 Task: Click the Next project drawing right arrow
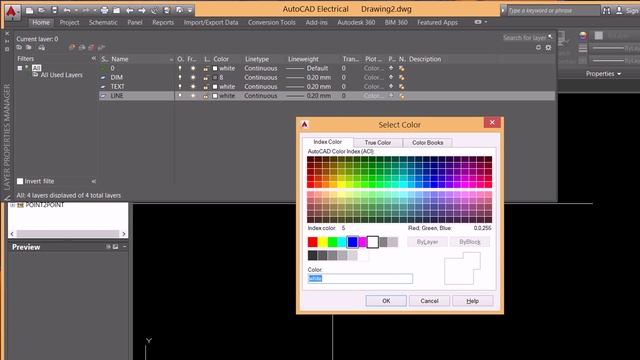click(142, 10)
